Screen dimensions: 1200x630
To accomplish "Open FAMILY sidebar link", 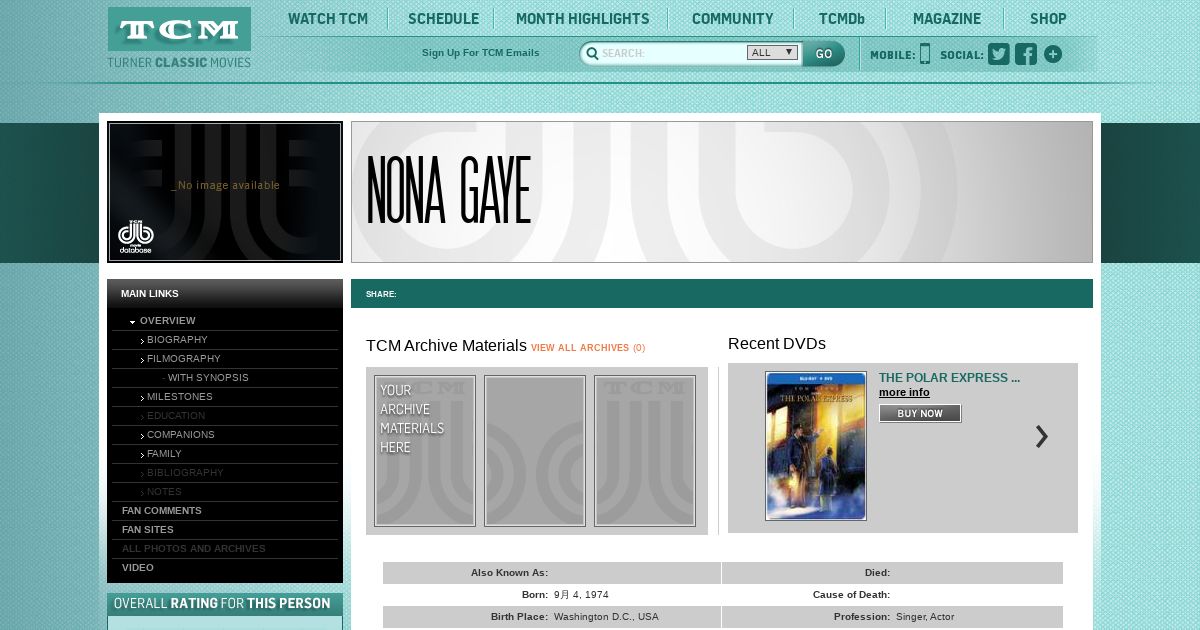I will (x=164, y=454).
